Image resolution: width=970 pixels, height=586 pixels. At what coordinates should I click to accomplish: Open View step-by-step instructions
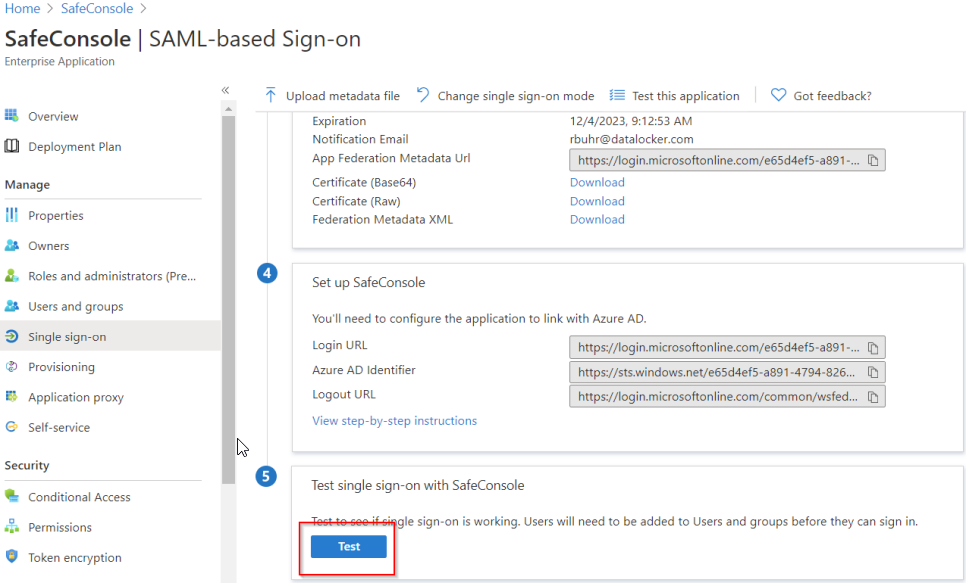click(395, 421)
